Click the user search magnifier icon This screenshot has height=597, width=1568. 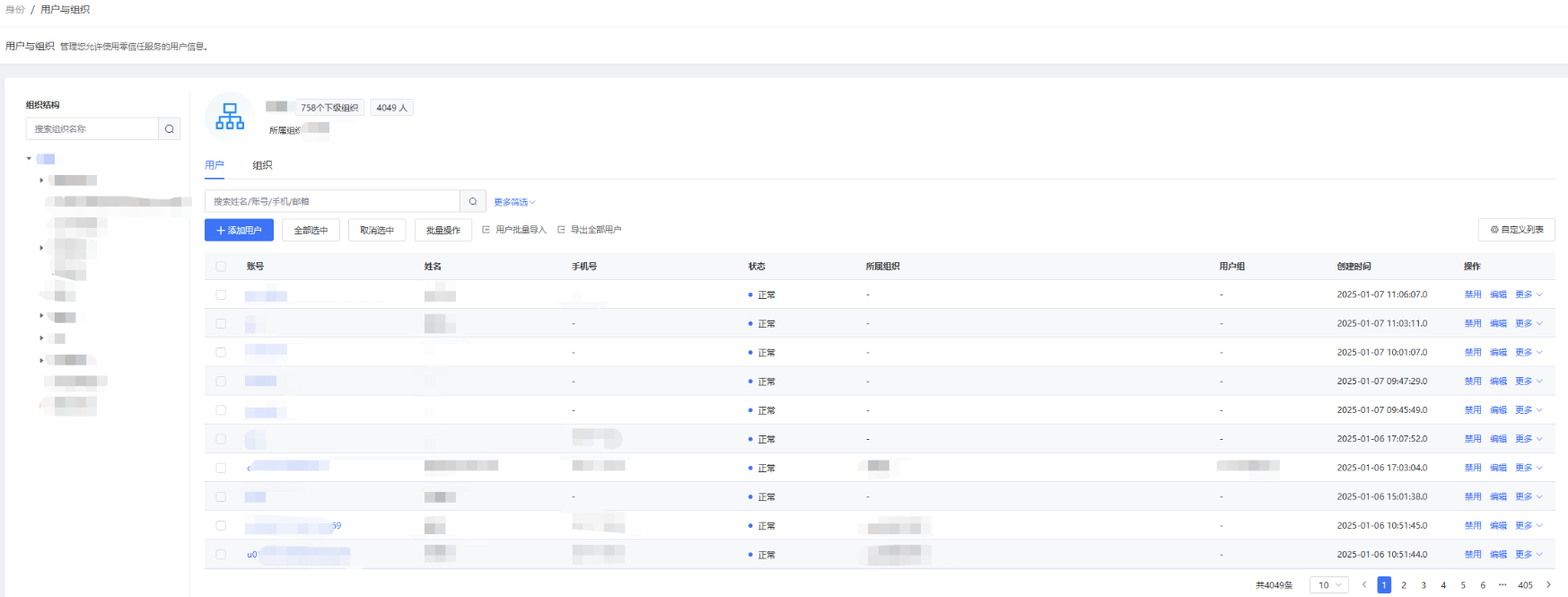click(x=473, y=202)
